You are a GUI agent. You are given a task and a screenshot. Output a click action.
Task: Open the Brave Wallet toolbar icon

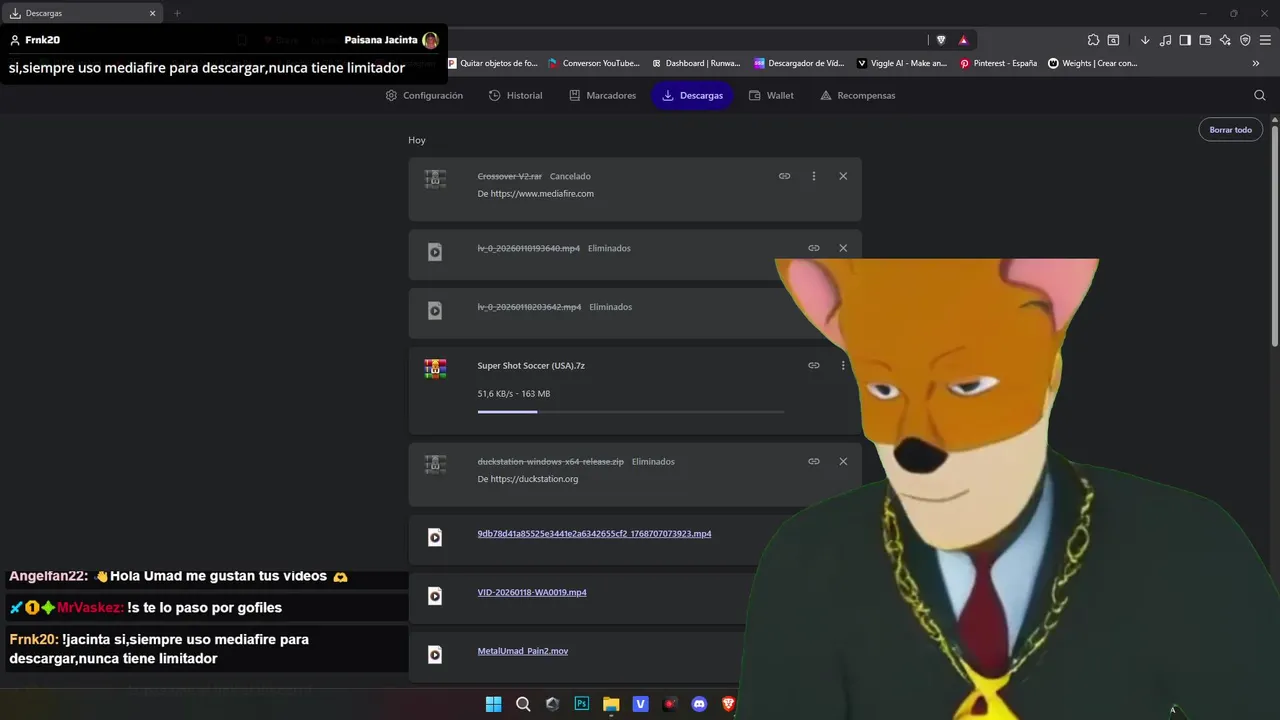[x=1205, y=40]
